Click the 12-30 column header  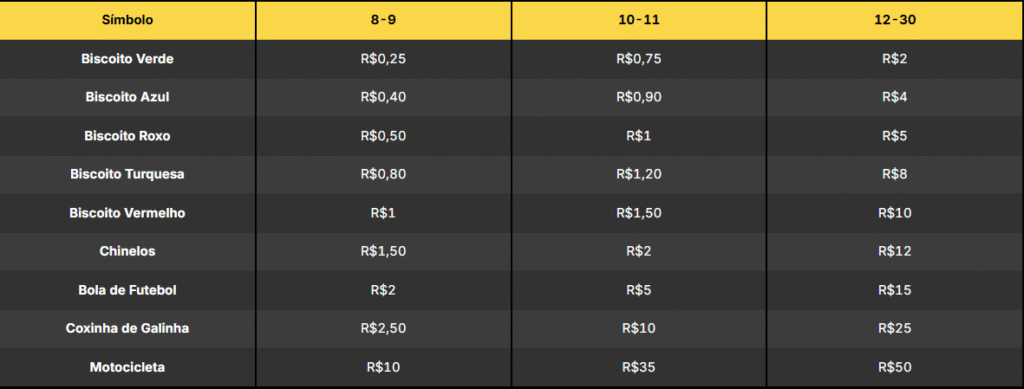coord(895,20)
